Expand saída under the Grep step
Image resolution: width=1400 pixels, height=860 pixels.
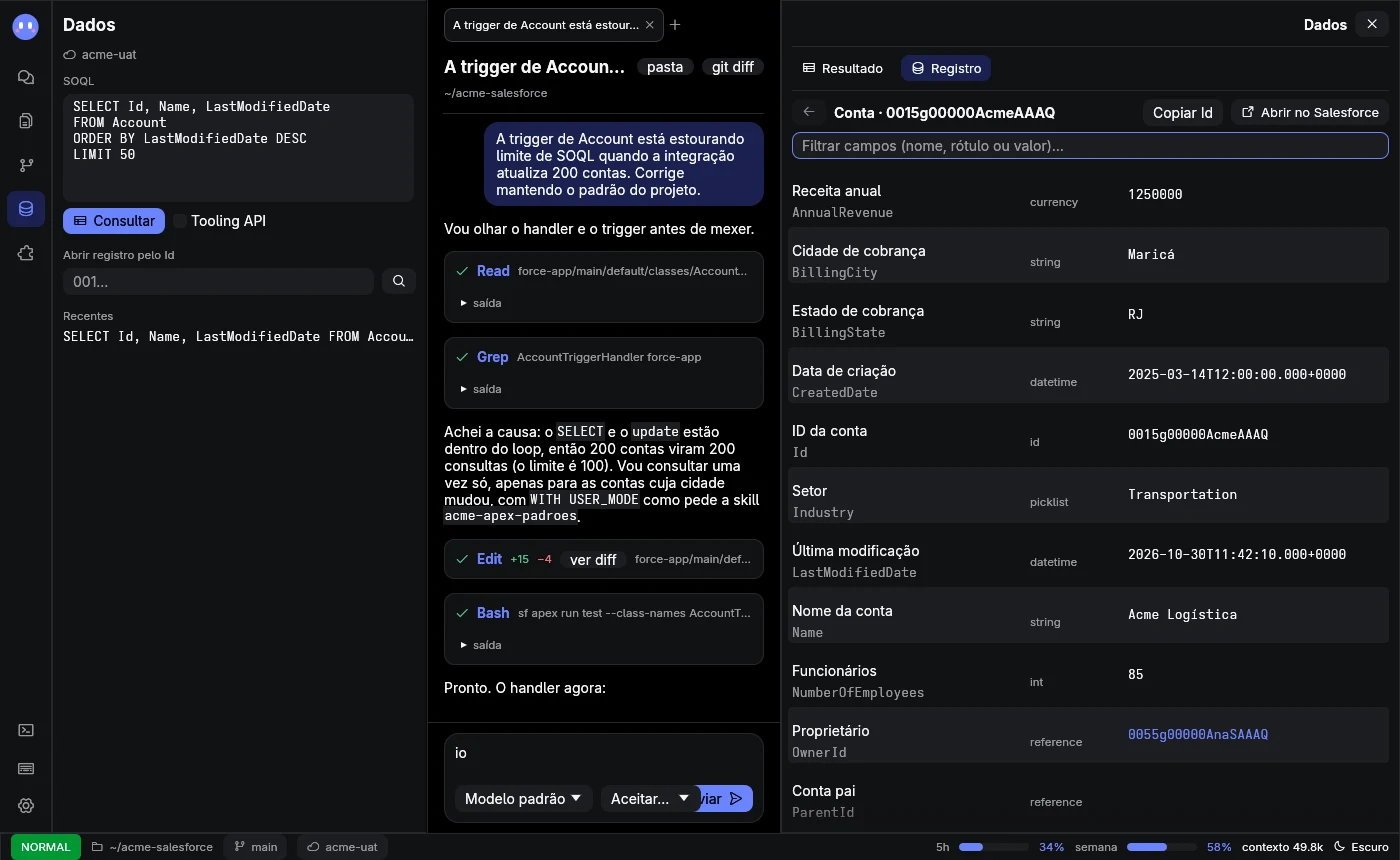point(481,389)
